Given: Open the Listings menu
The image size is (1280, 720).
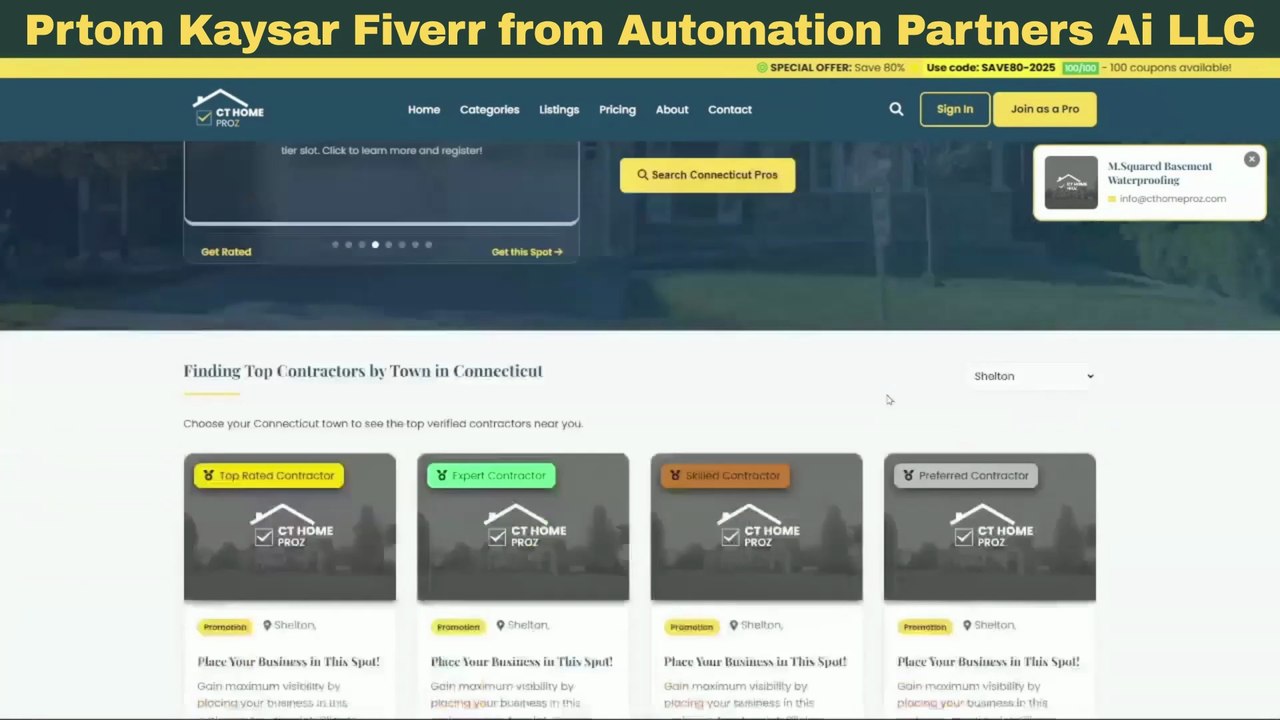Looking at the screenshot, I should point(559,110).
